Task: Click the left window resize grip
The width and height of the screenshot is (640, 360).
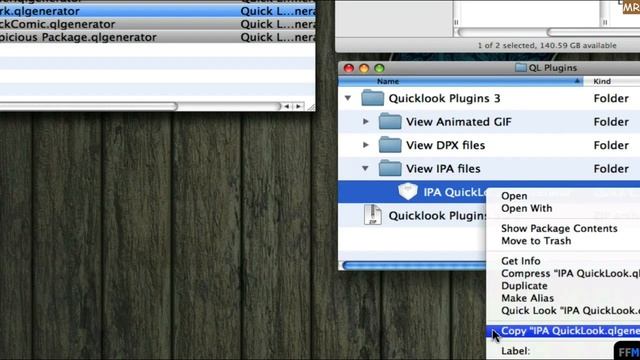Action: click(x=311, y=107)
